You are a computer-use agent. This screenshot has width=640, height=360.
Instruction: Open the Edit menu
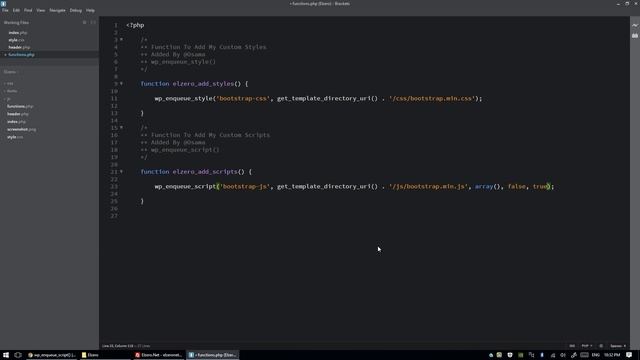[16, 10]
